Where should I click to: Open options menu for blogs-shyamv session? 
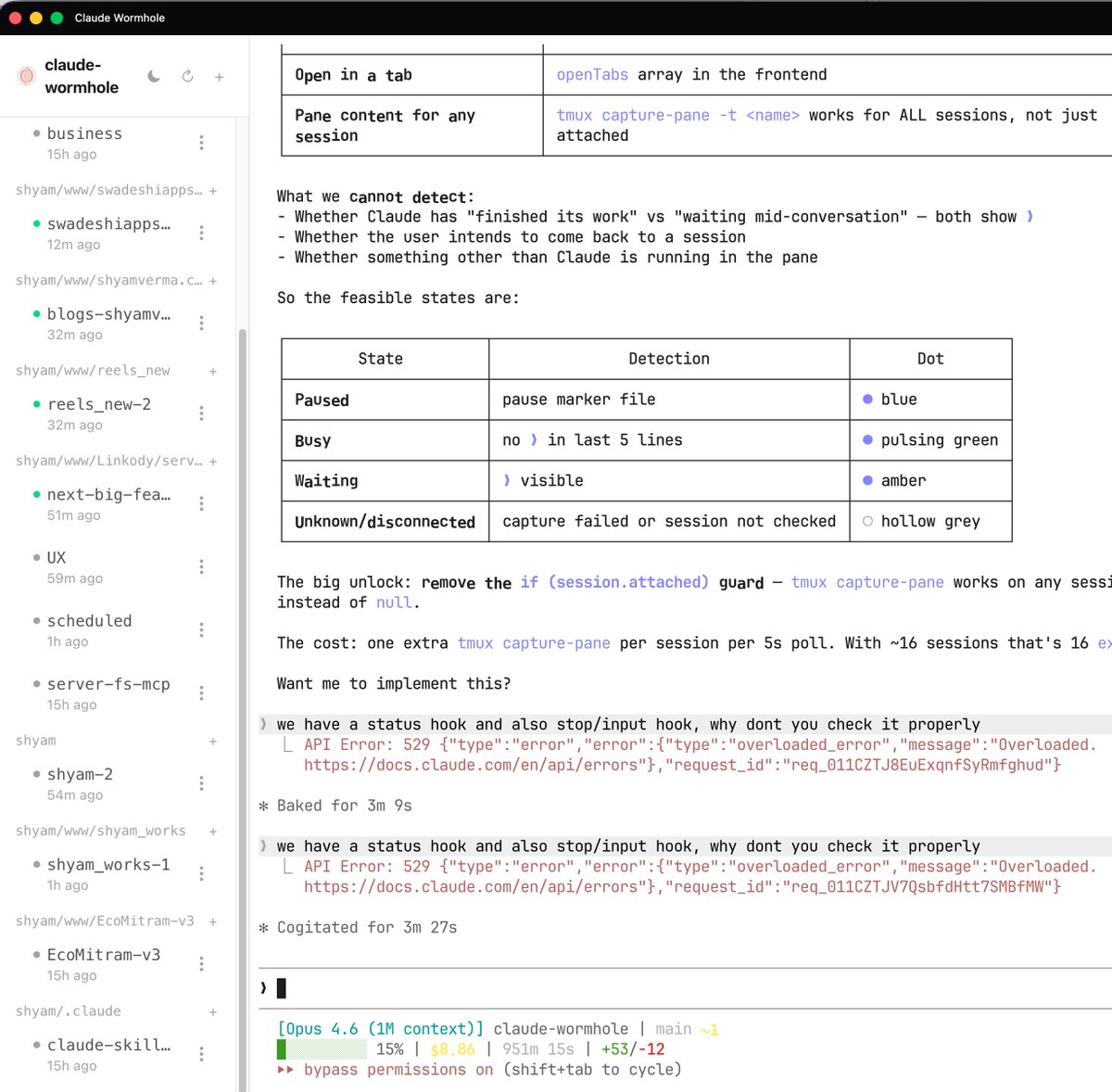[201, 324]
